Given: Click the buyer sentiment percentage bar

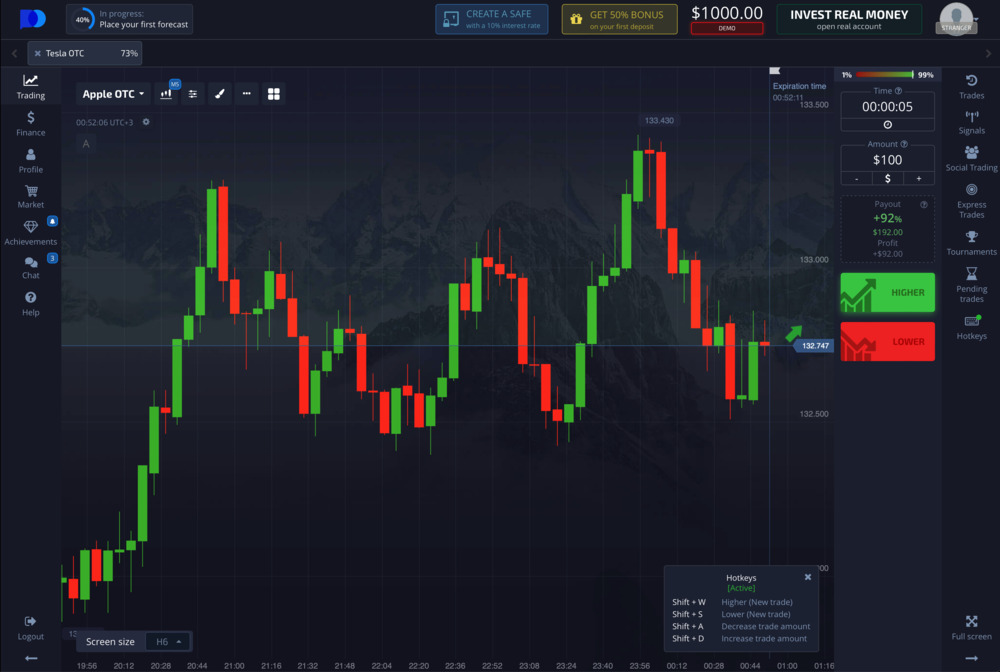Looking at the screenshot, I should (885, 74).
